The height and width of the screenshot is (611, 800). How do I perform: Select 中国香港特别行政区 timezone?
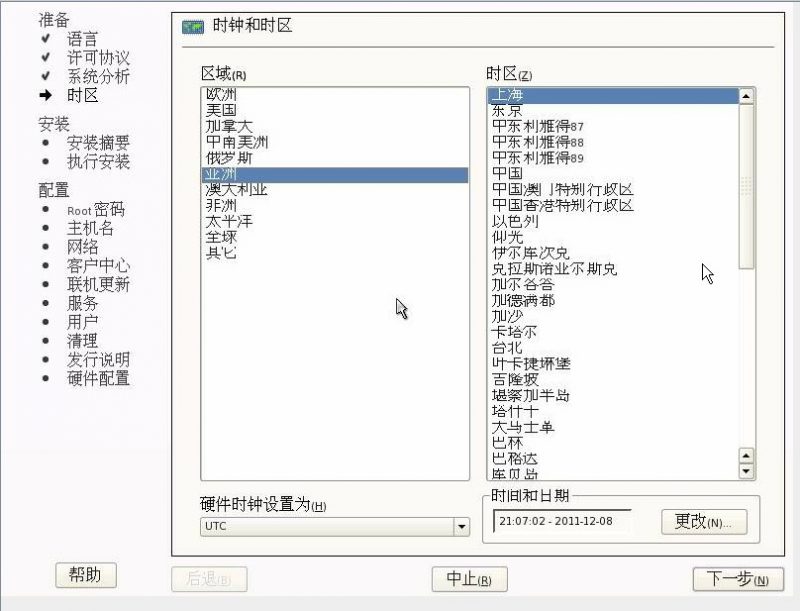pos(563,205)
